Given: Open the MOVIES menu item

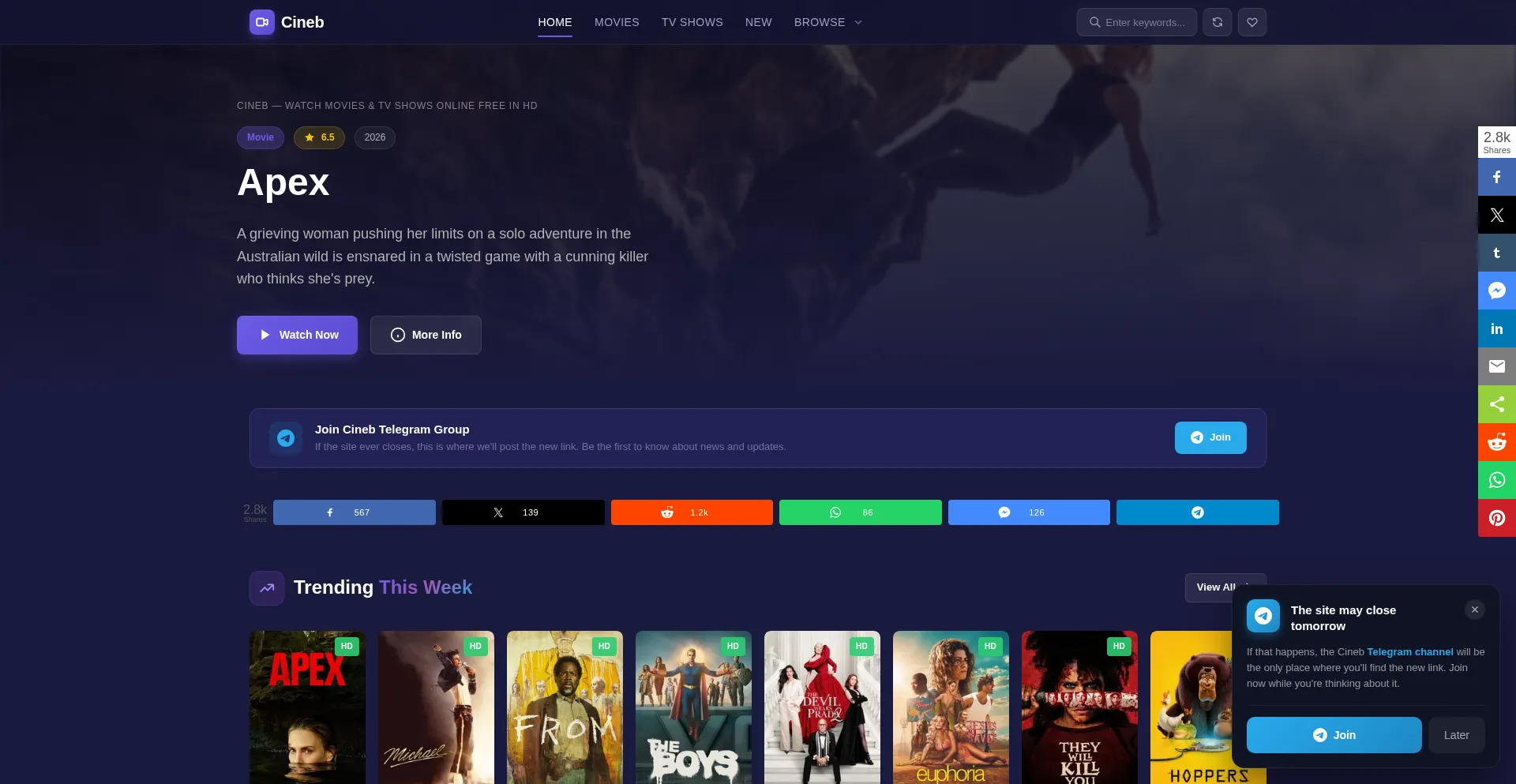Looking at the screenshot, I should 617,22.
